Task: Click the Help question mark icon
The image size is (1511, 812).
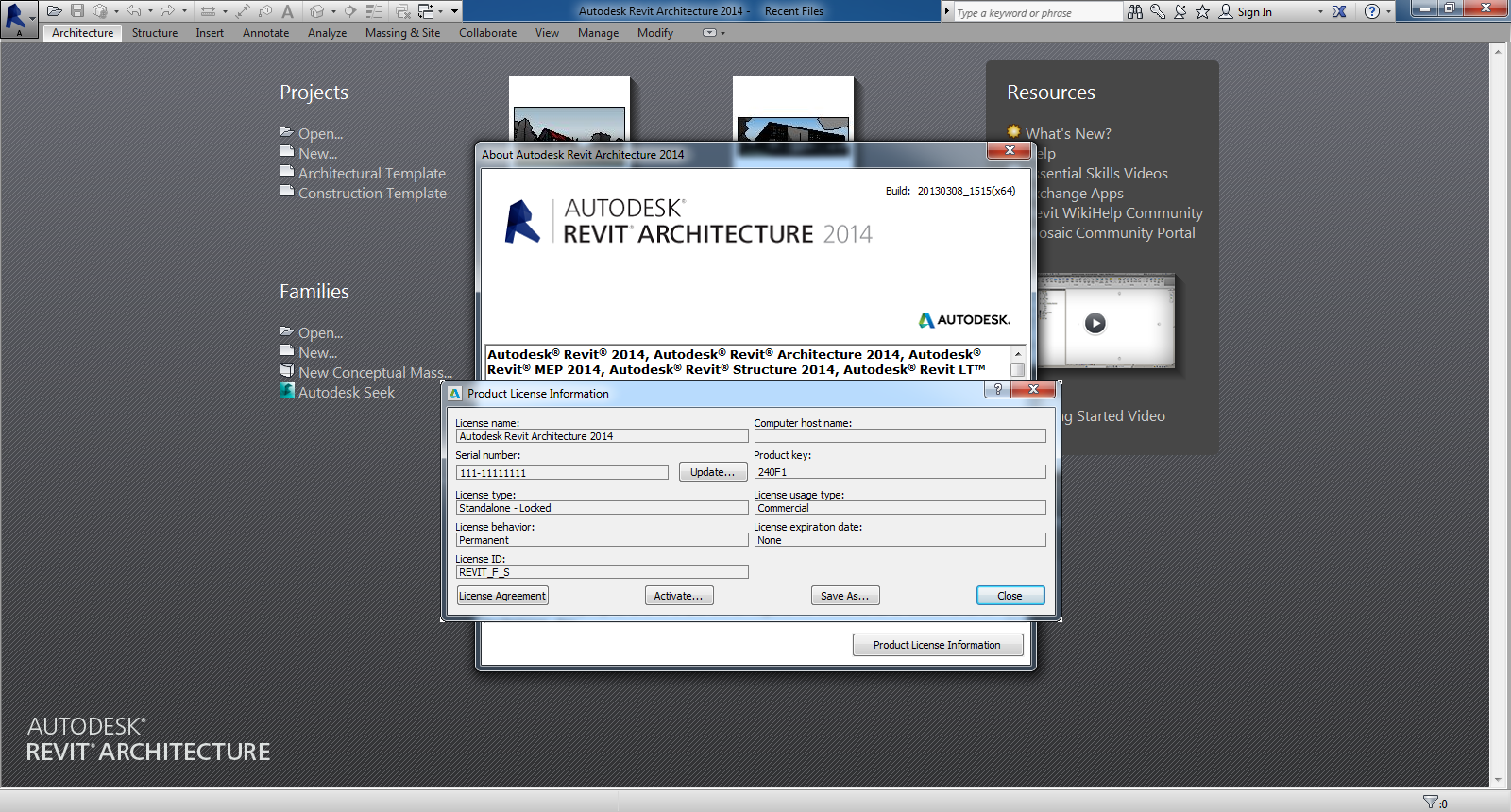Action: [1372, 11]
